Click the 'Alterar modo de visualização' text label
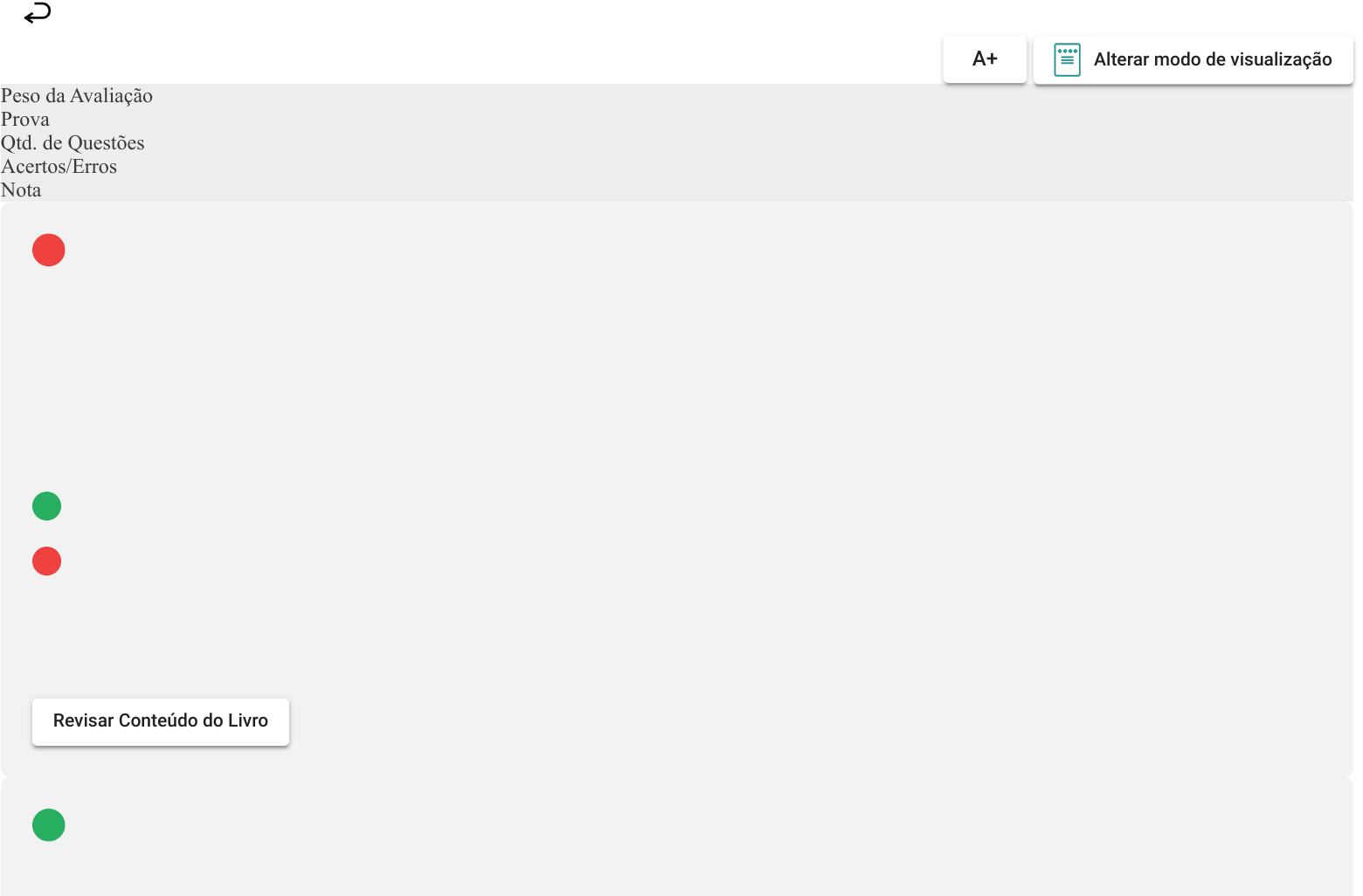This screenshot has width=1363, height=896. point(1213,60)
